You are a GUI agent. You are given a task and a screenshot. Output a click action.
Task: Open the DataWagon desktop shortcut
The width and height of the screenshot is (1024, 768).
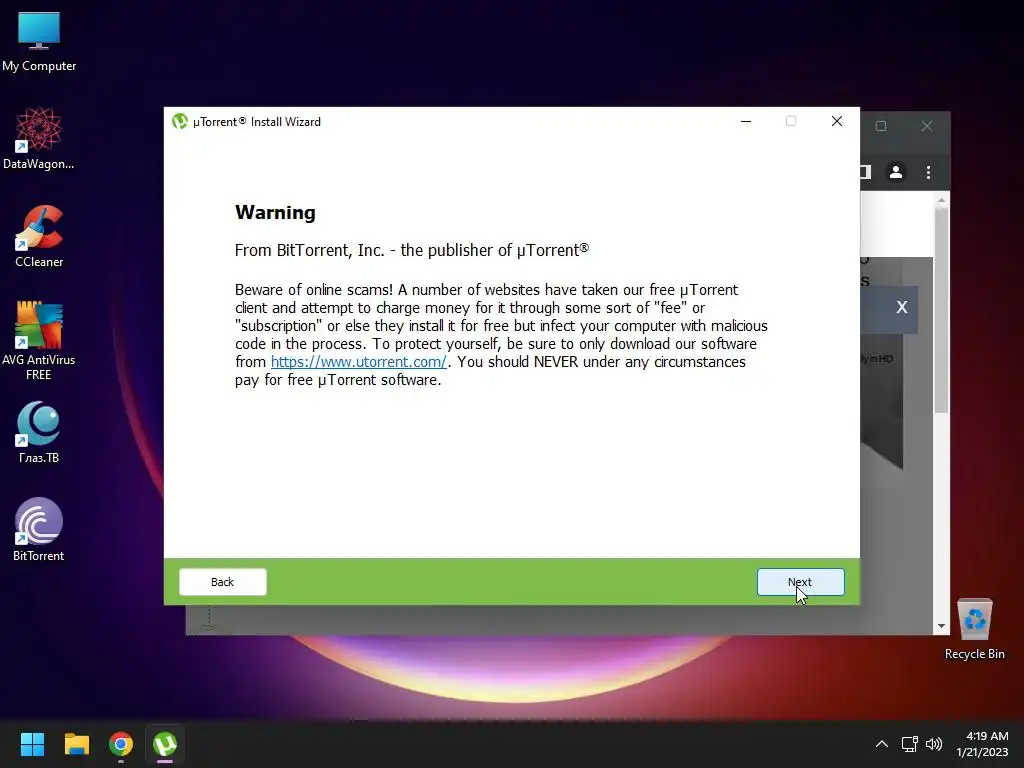[39, 139]
